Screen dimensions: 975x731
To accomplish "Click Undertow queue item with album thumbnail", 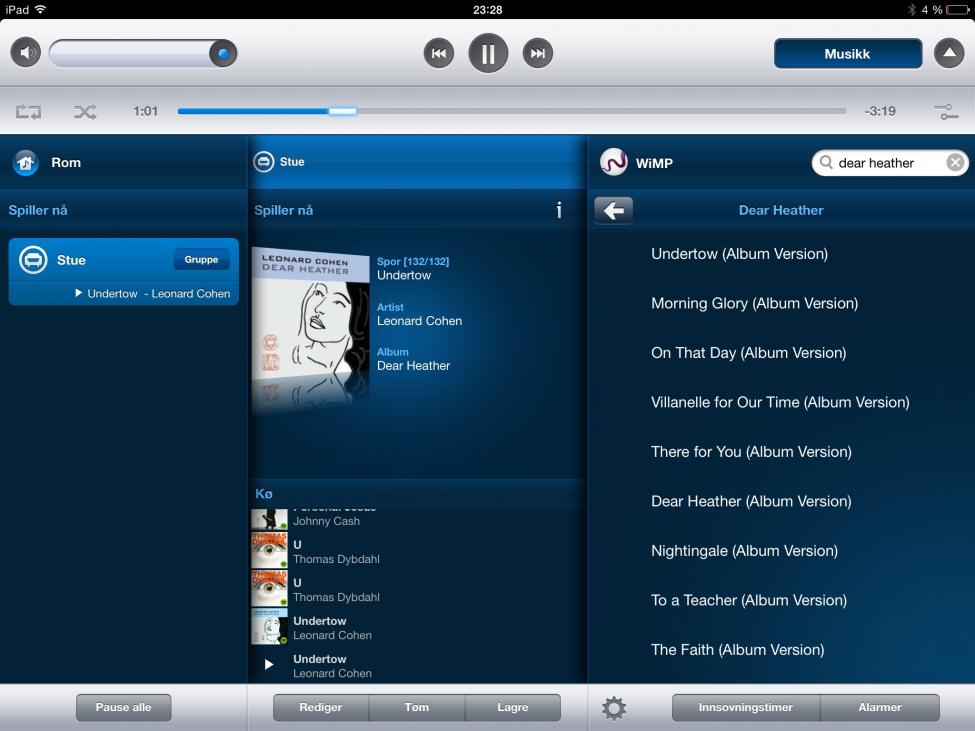I will (x=418, y=627).
